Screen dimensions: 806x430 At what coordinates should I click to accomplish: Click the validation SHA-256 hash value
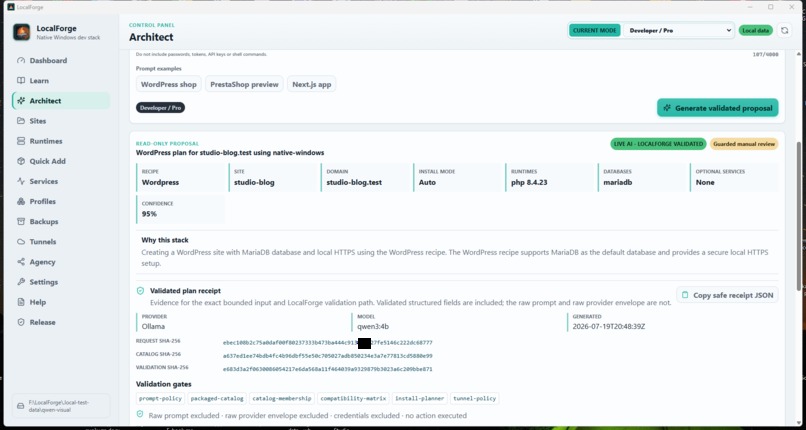click(x=327, y=369)
